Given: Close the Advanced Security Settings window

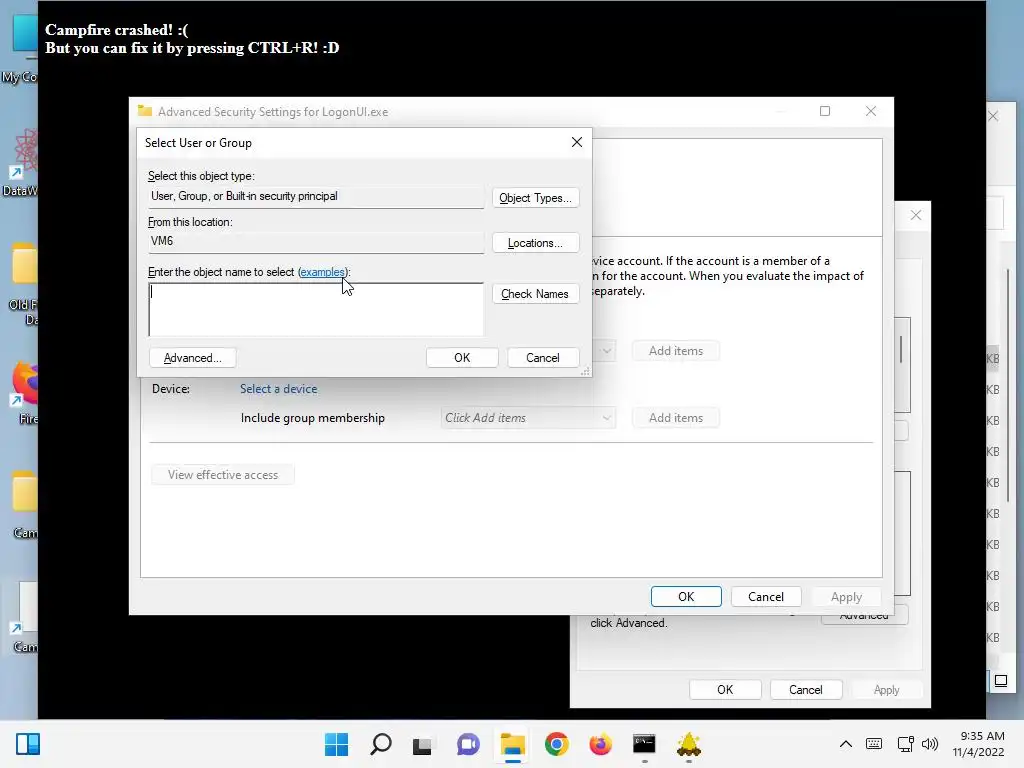Looking at the screenshot, I should pos(871,111).
